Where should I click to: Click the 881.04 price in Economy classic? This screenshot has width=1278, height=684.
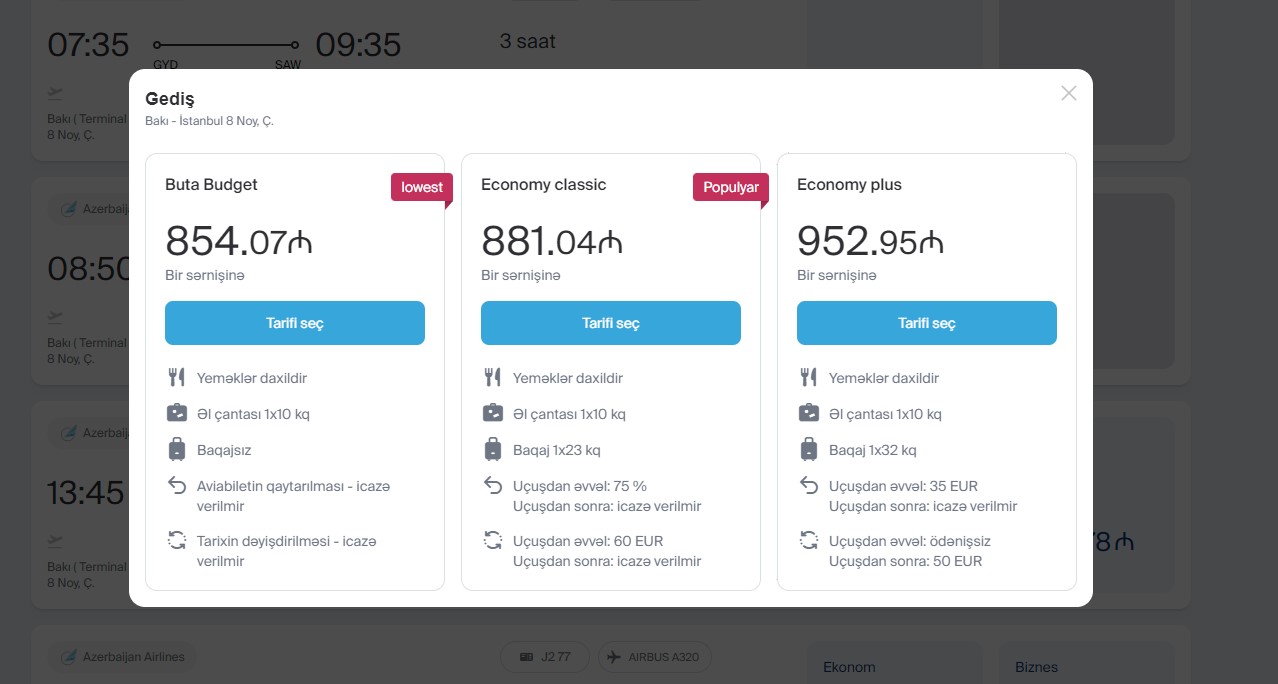552,242
